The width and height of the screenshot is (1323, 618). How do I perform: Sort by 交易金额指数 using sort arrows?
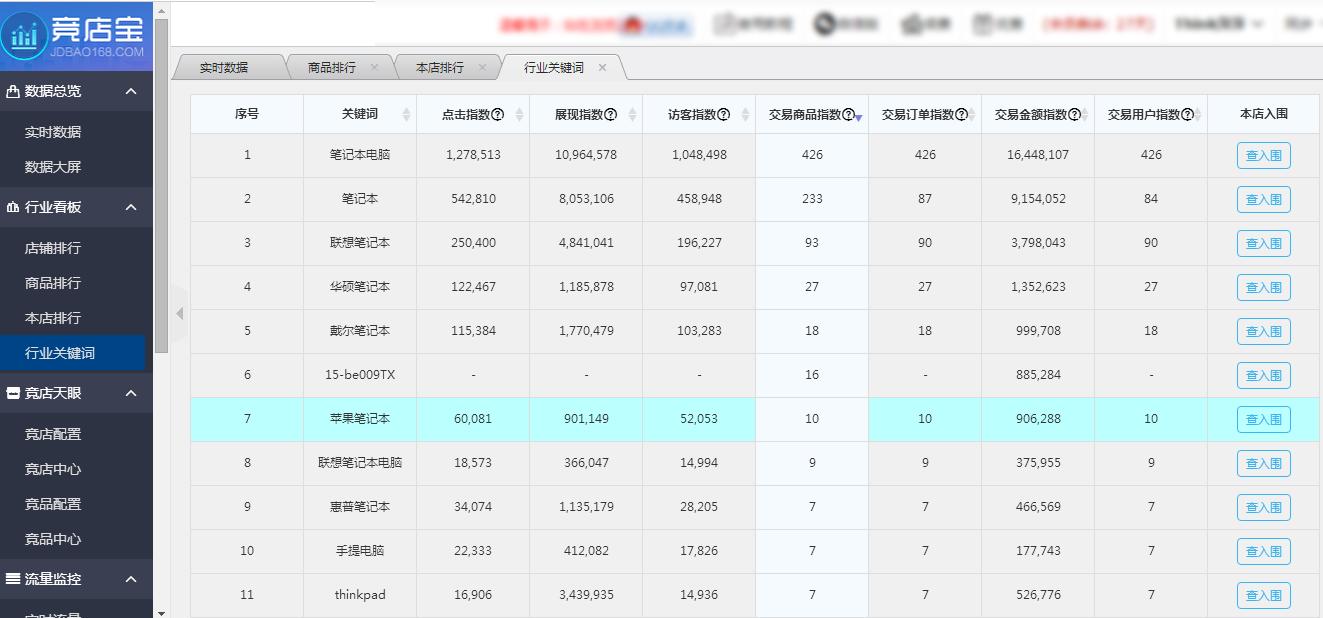tap(1084, 115)
